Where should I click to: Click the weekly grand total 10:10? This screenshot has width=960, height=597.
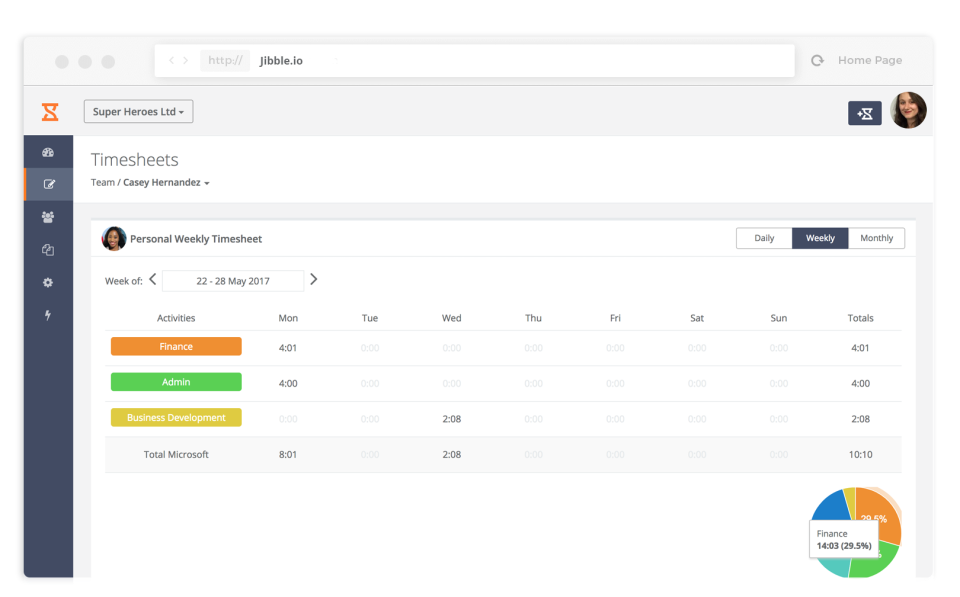(x=860, y=454)
